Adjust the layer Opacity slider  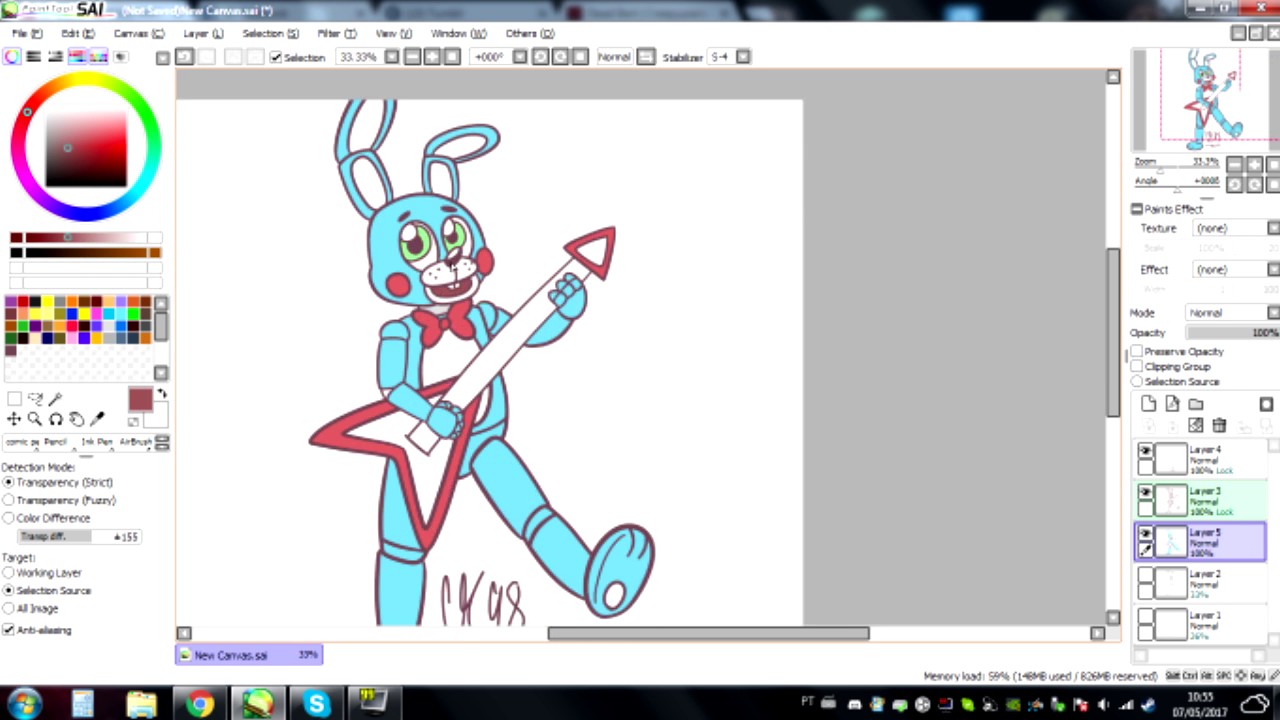pyautogui.click(x=1232, y=332)
